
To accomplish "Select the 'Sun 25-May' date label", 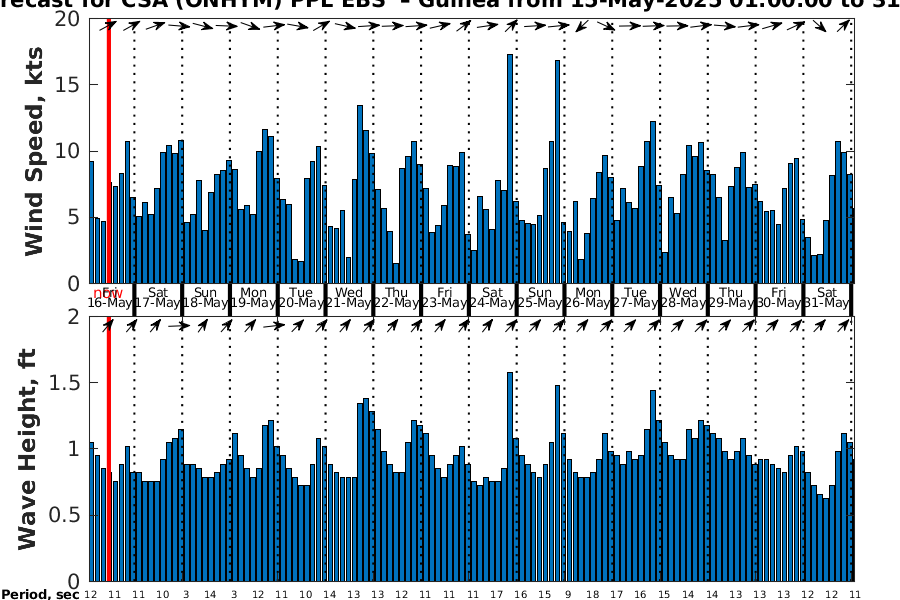I will [540, 297].
